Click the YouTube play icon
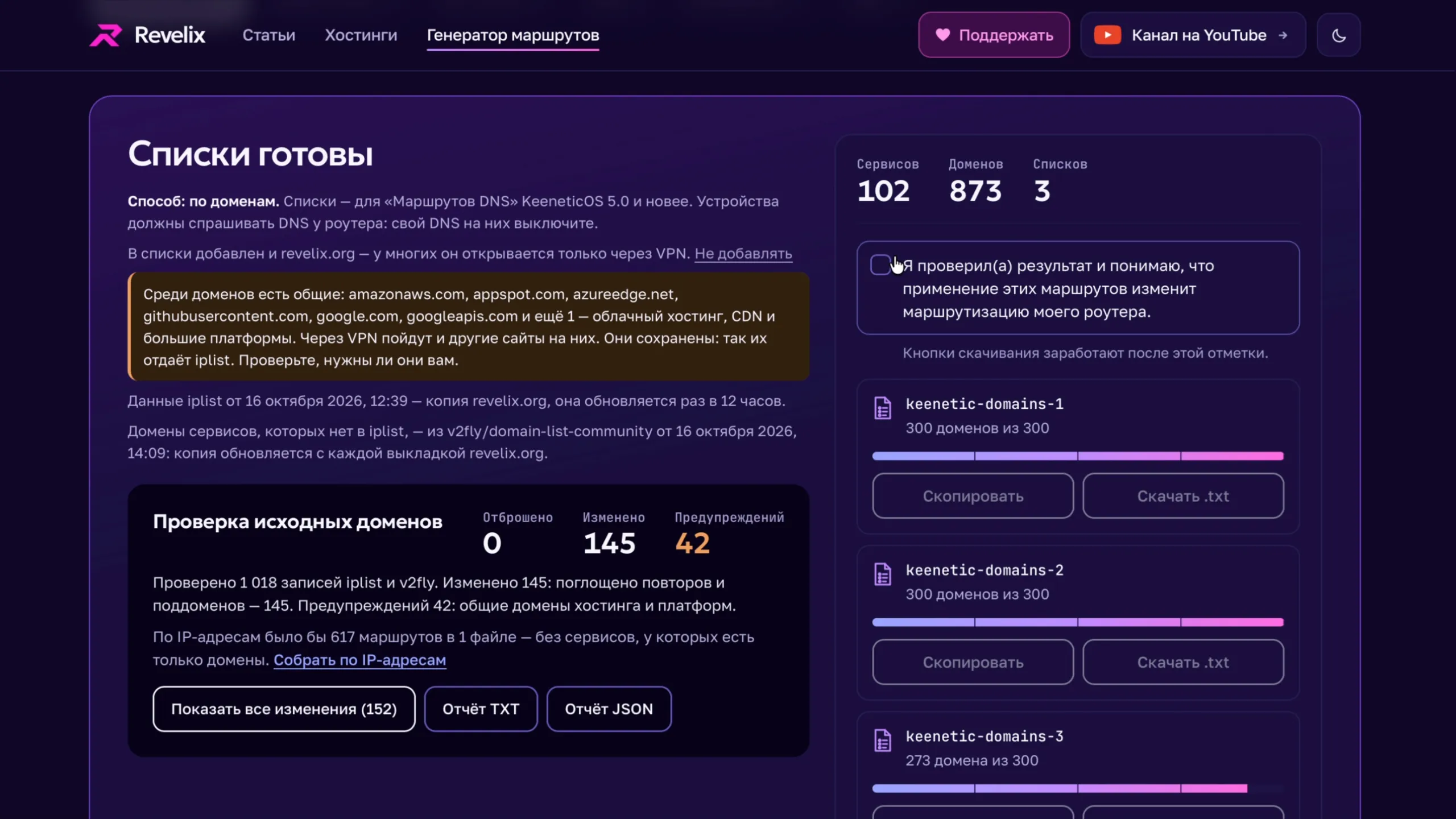This screenshot has width=1456, height=819. pyautogui.click(x=1107, y=35)
